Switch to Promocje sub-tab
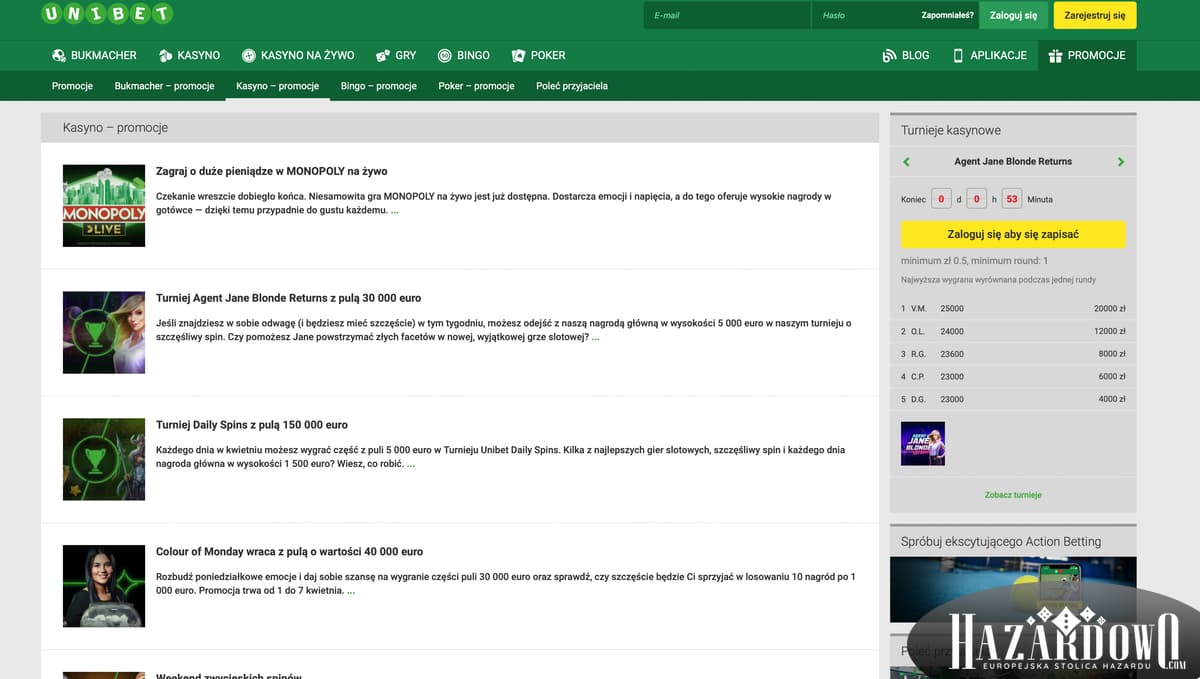 [72, 86]
